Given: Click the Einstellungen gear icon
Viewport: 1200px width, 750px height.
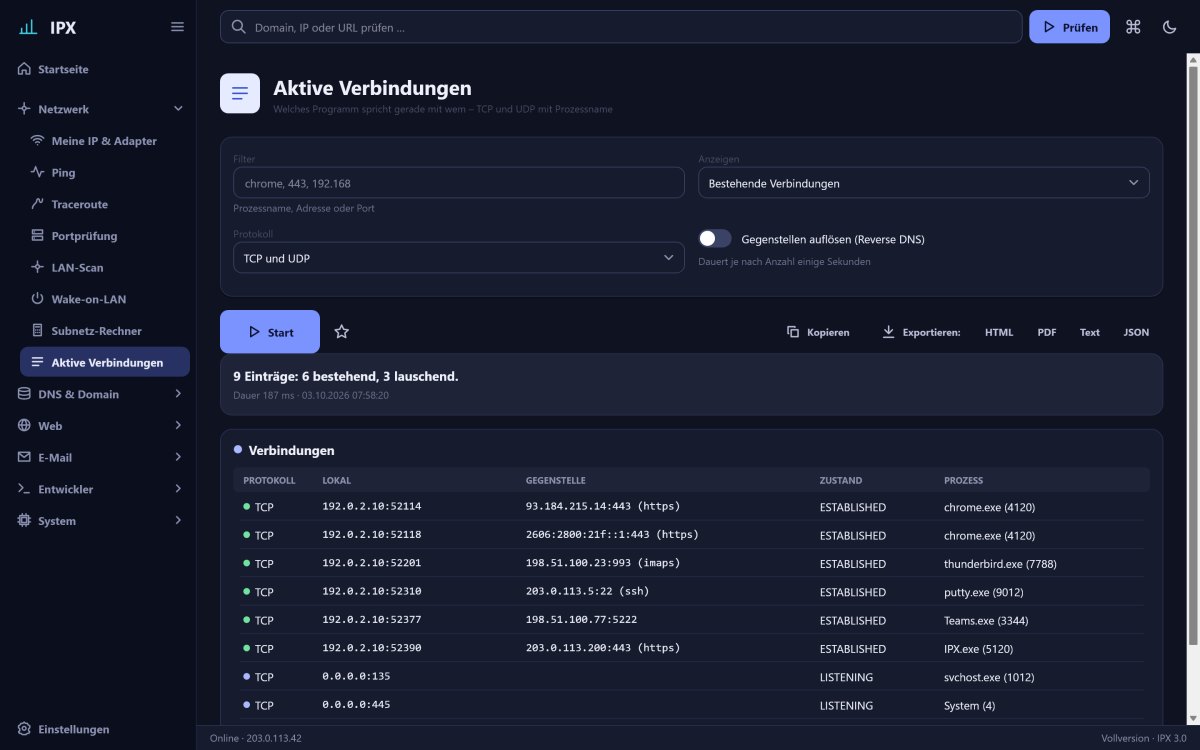Looking at the screenshot, I should point(25,729).
